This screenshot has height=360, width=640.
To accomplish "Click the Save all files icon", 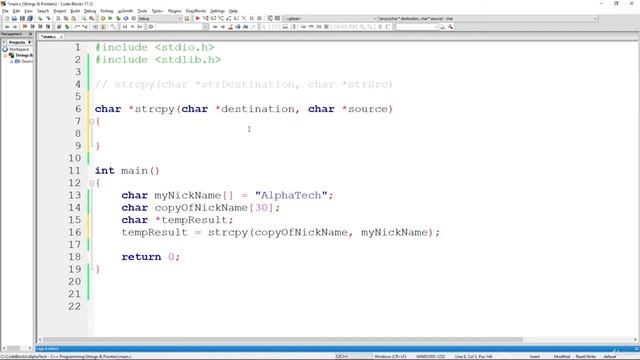I will point(30,18).
